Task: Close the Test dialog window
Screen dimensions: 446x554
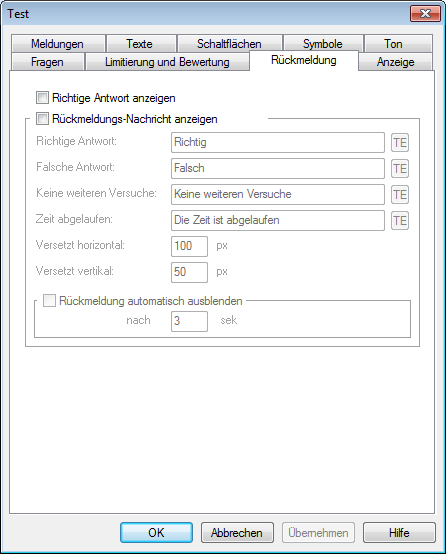Action: pyautogui.click(x=426, y=14)
